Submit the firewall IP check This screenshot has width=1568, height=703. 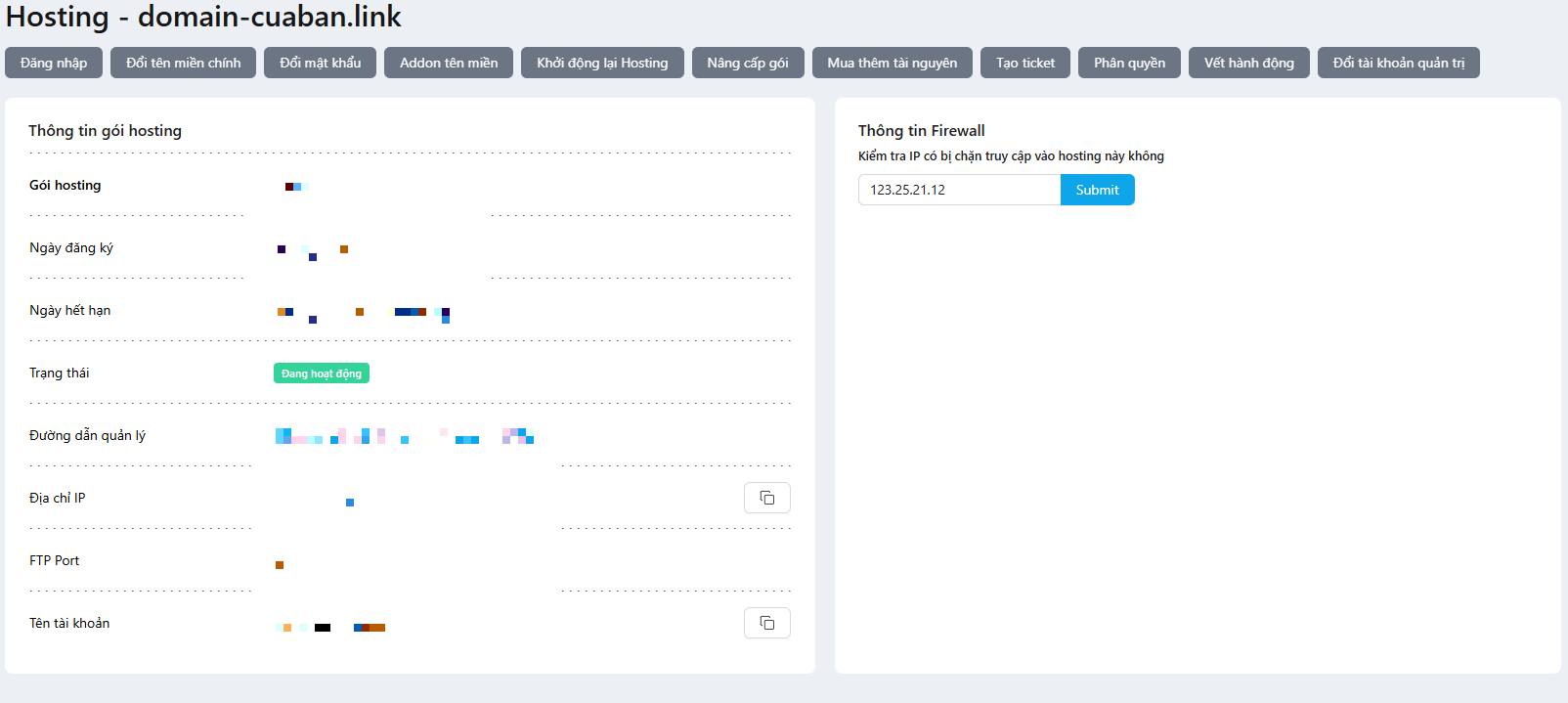point(1098,190)
